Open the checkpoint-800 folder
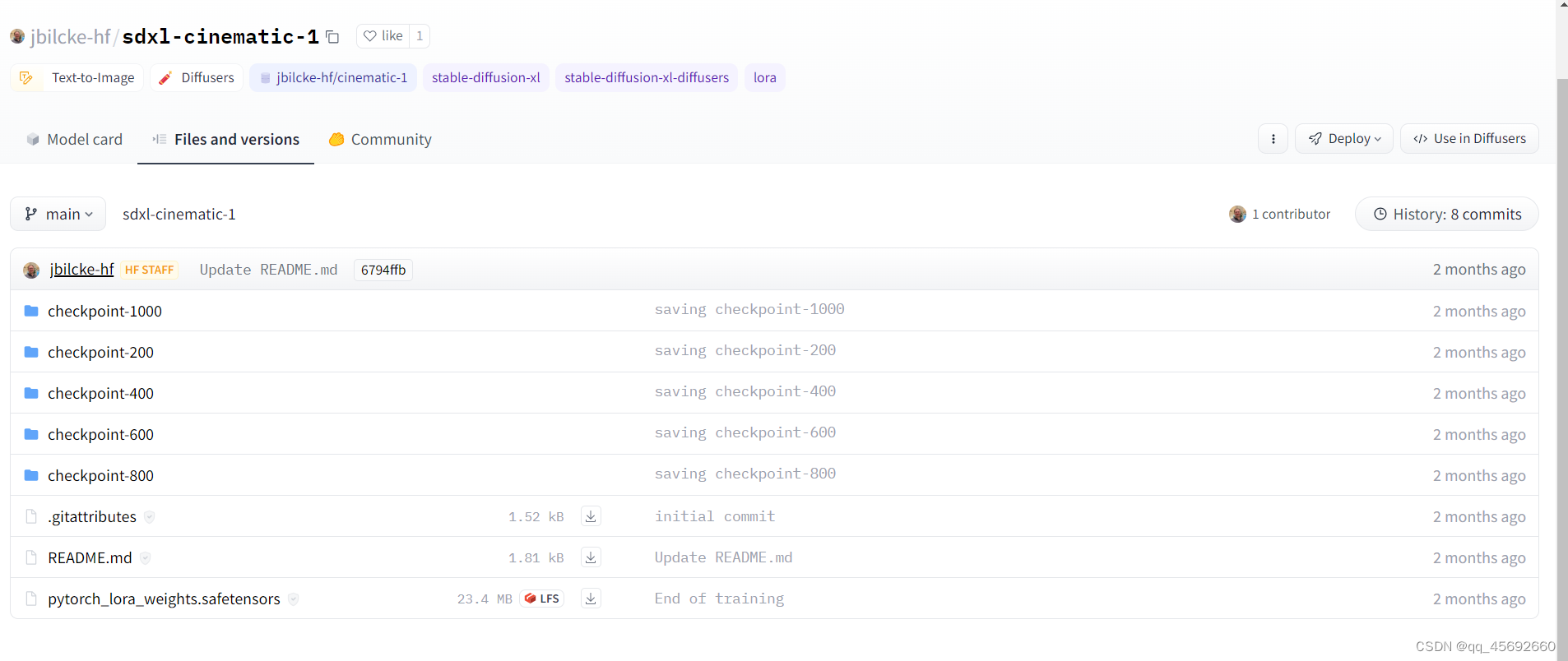Image resolution: width=1568 pixels, height=661 pixels. coord(100,475)
